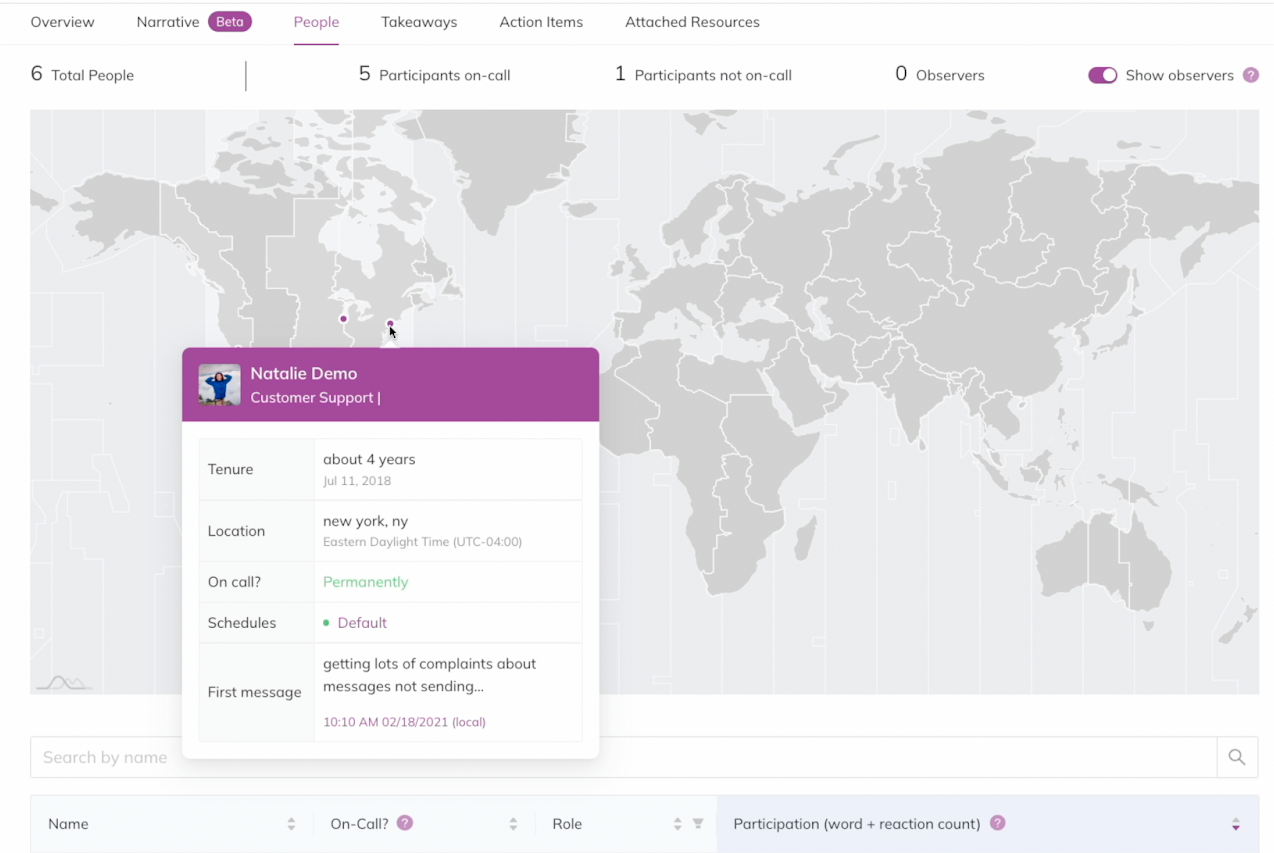This screenshot has height=853, width=1274.
Task: Open the Default schedule link
Action: tap(361, 622)
